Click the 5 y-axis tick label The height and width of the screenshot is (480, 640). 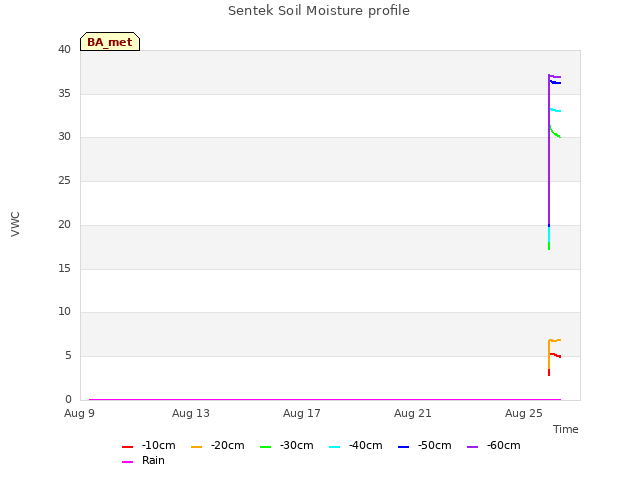click(68, 356)
